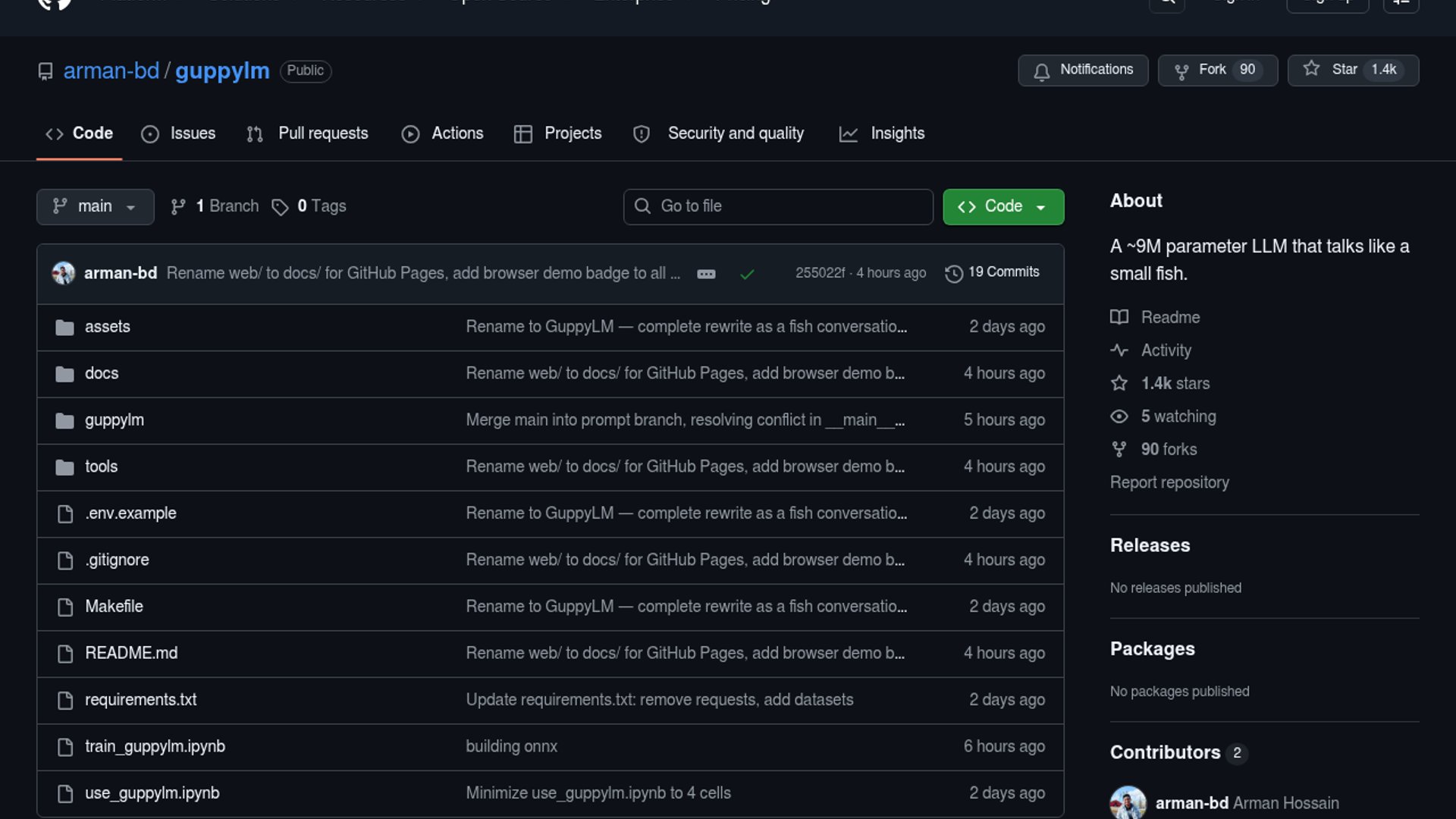
Task: Click the Report repository link
Action: click(1169, 482)
